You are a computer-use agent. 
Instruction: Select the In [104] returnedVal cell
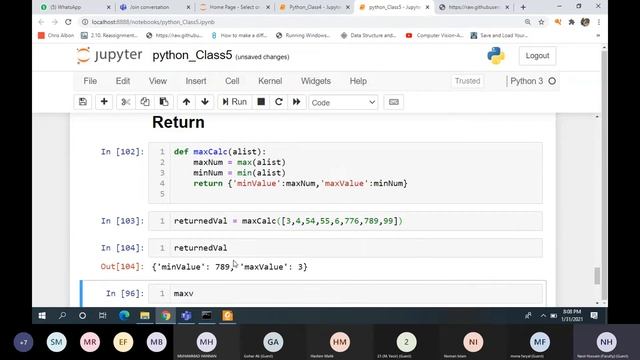pos(345,248)
